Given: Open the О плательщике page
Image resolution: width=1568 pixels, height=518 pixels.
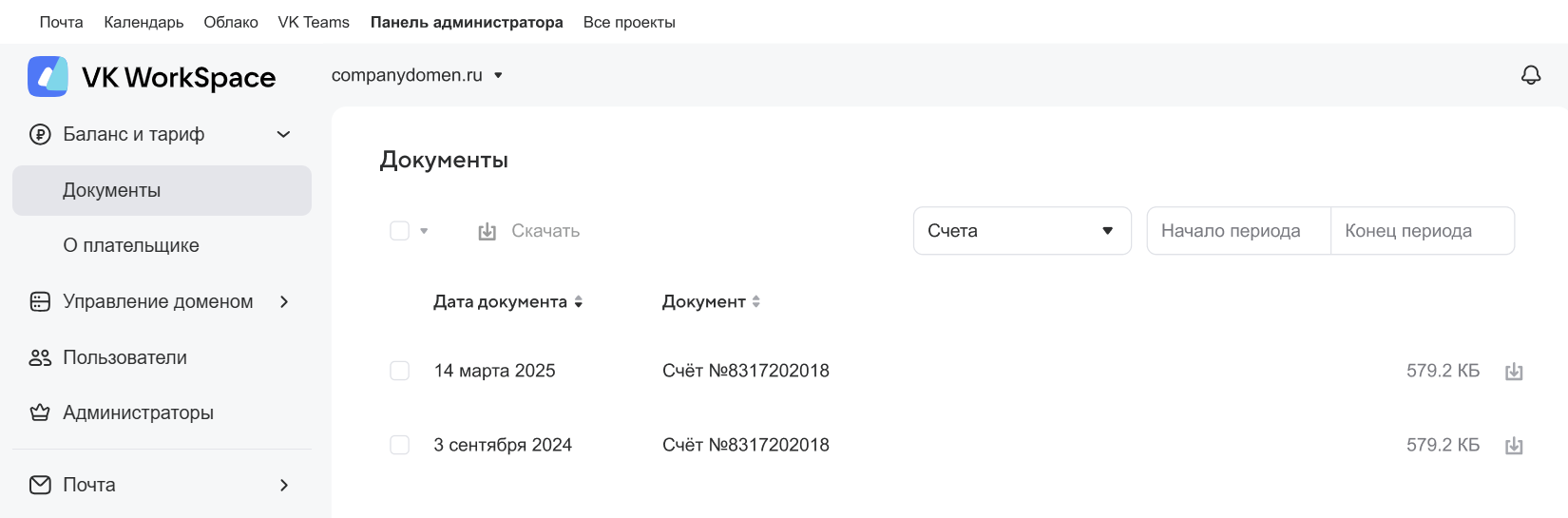Looking at the screenshot, I should coord(131,245).
